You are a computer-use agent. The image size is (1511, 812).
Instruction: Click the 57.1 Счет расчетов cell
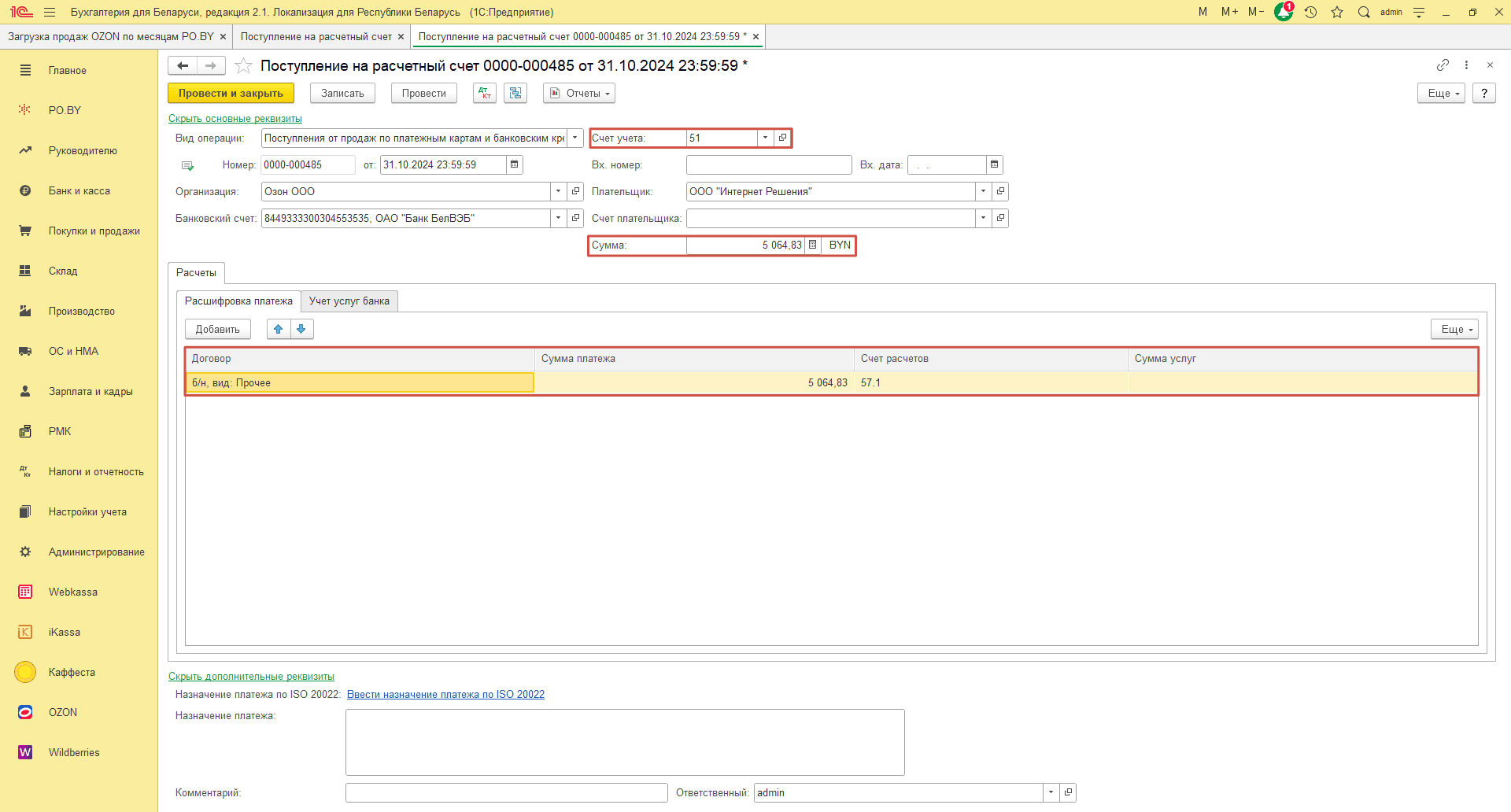(x=991, y=382)
